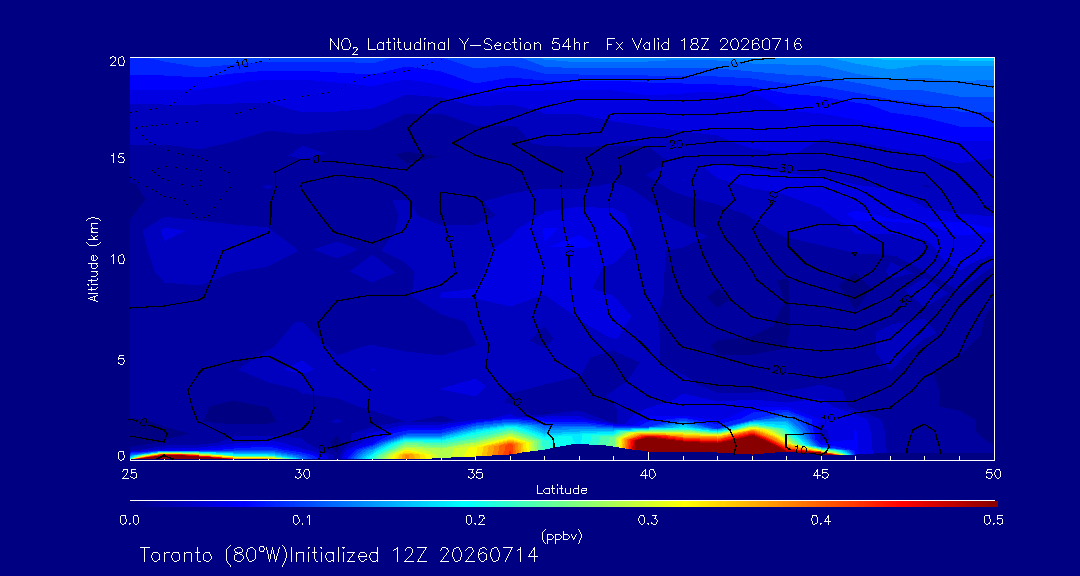
Task: Select the 40 latitude tick label
Action: [647, 474]
